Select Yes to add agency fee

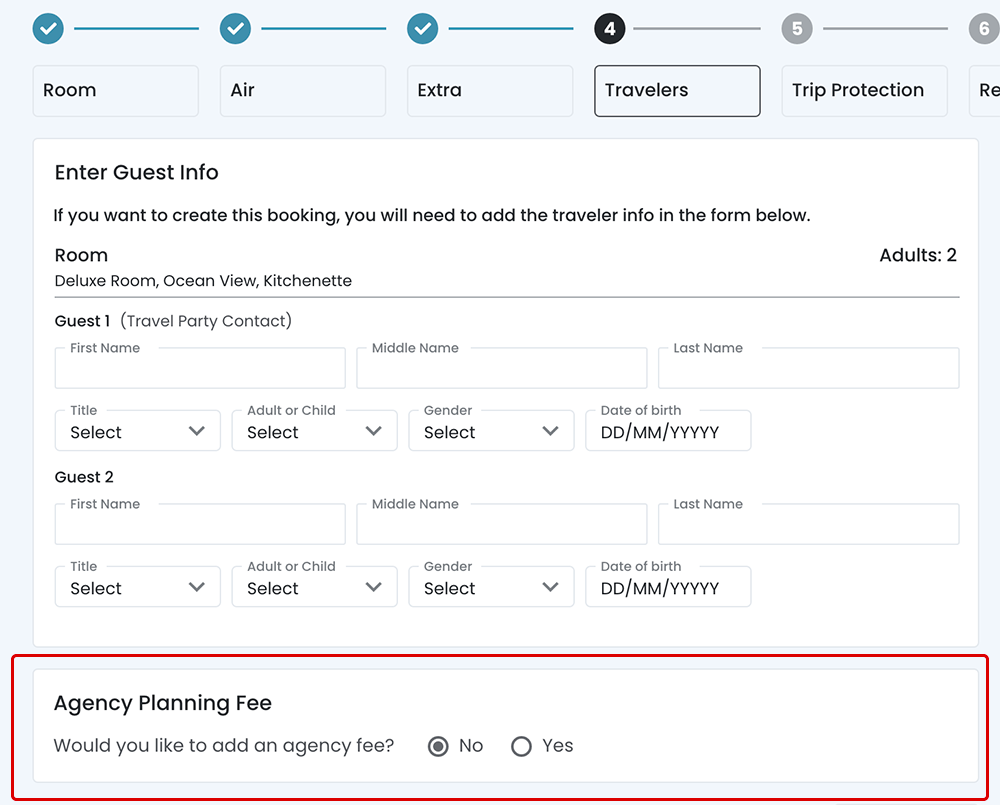pyautogui.click(x=521, y=746)
